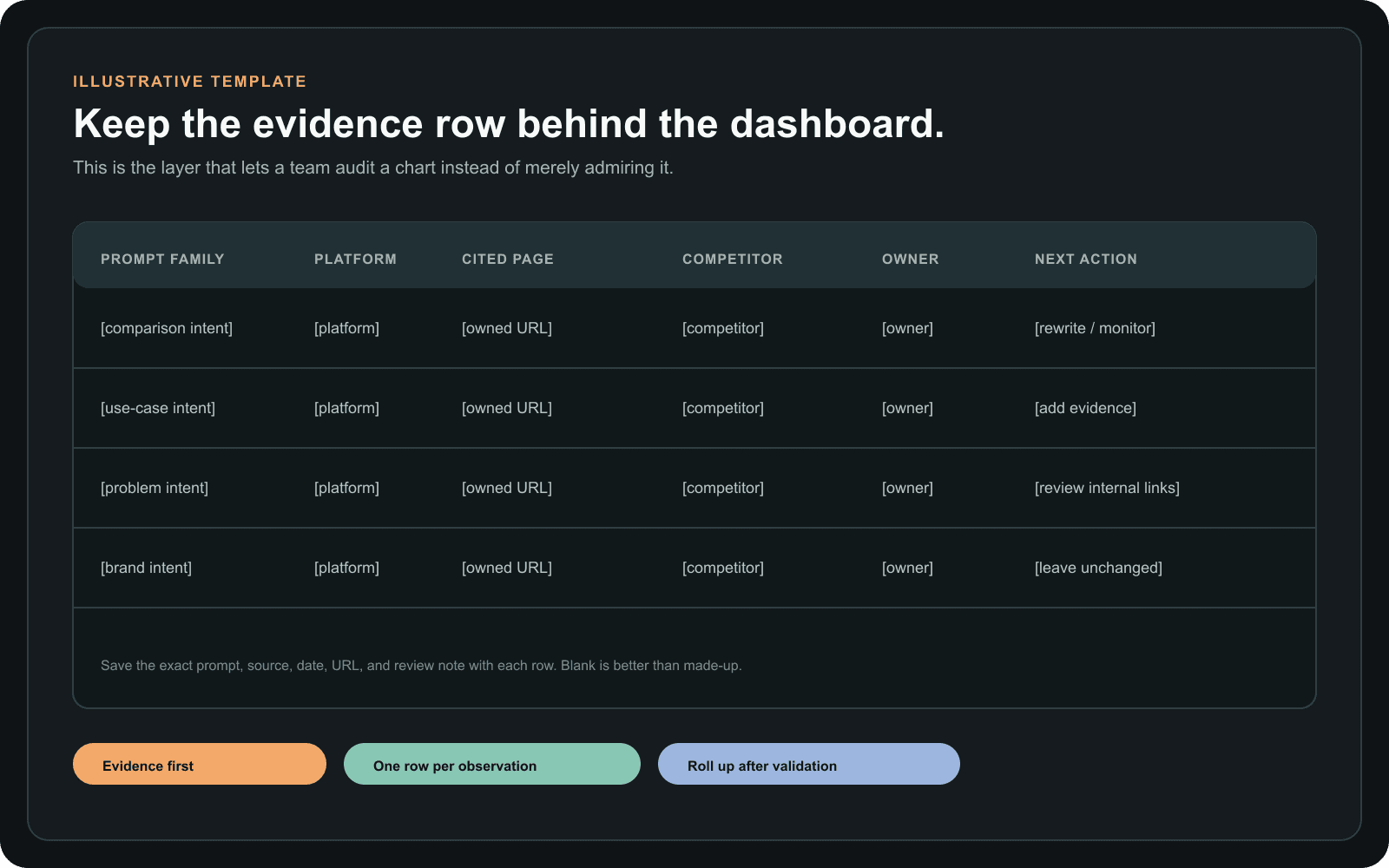Click [owned URL] in the use-case intent row
This screenshot has height=868, width=1389.
tap(507, 408)
